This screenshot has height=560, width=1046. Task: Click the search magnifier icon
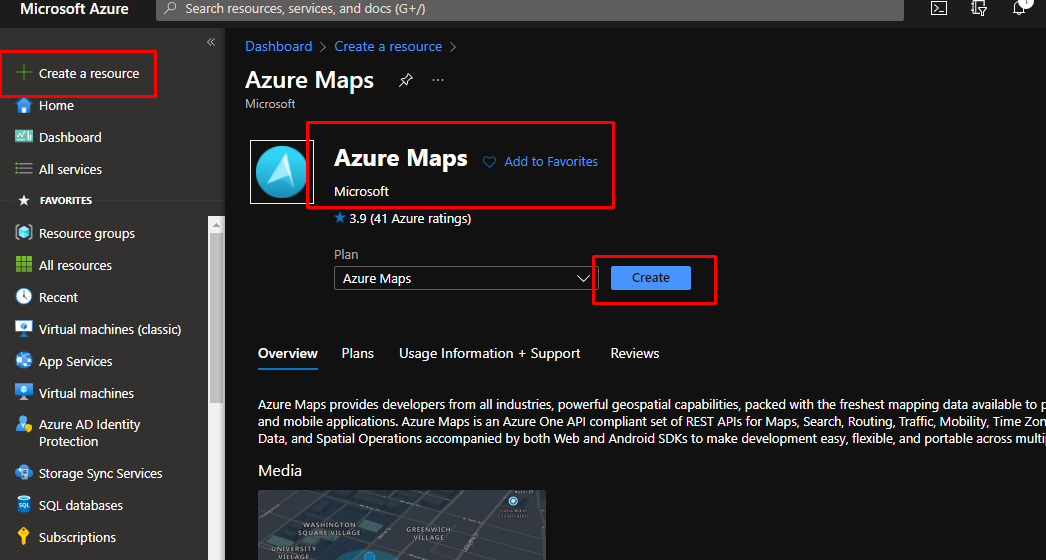pyautogui.click(x=171, y=9)
